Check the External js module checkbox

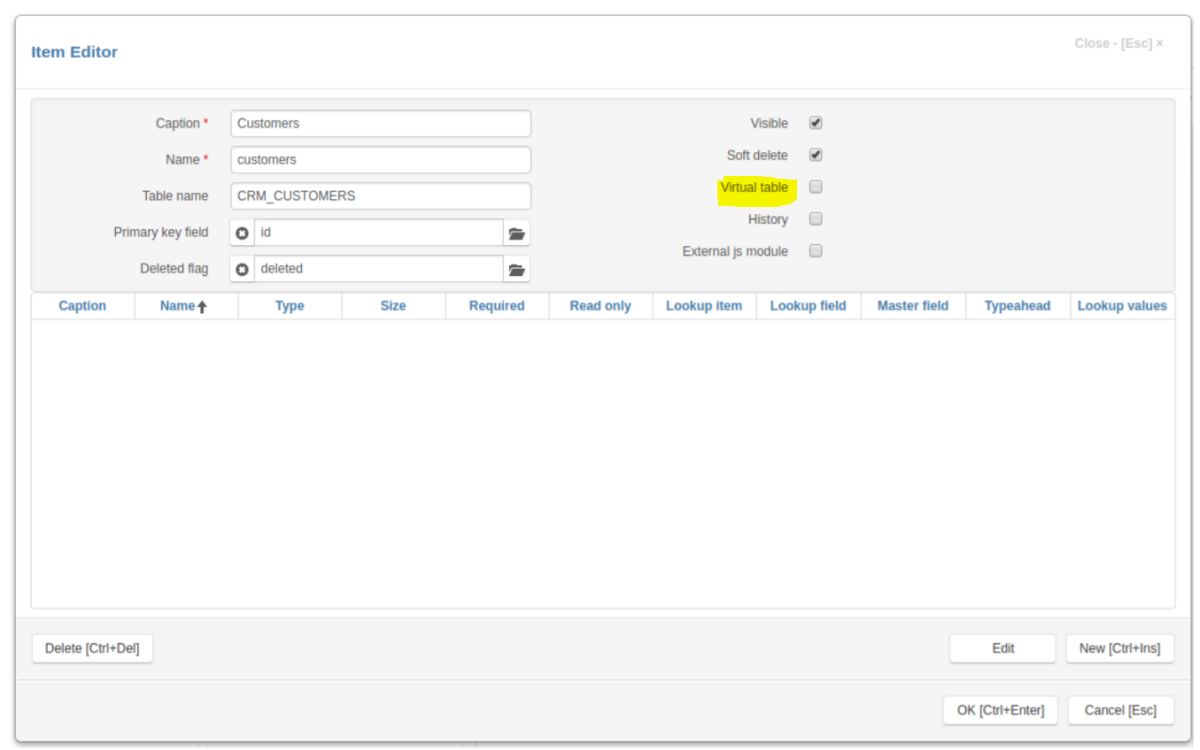click(815, 251)
